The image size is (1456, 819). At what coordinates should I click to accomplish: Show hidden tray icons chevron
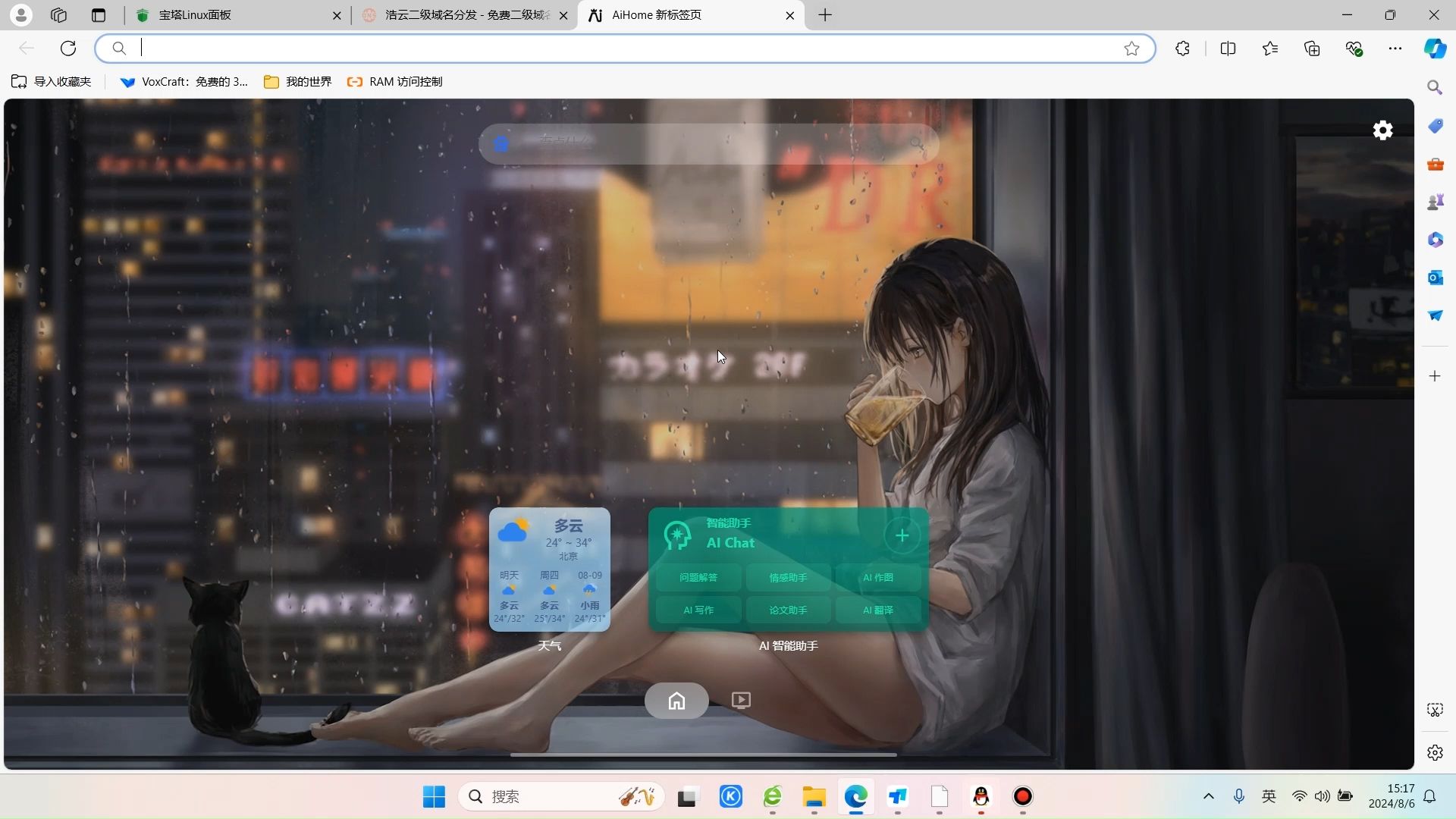[x=1209, y=796]
